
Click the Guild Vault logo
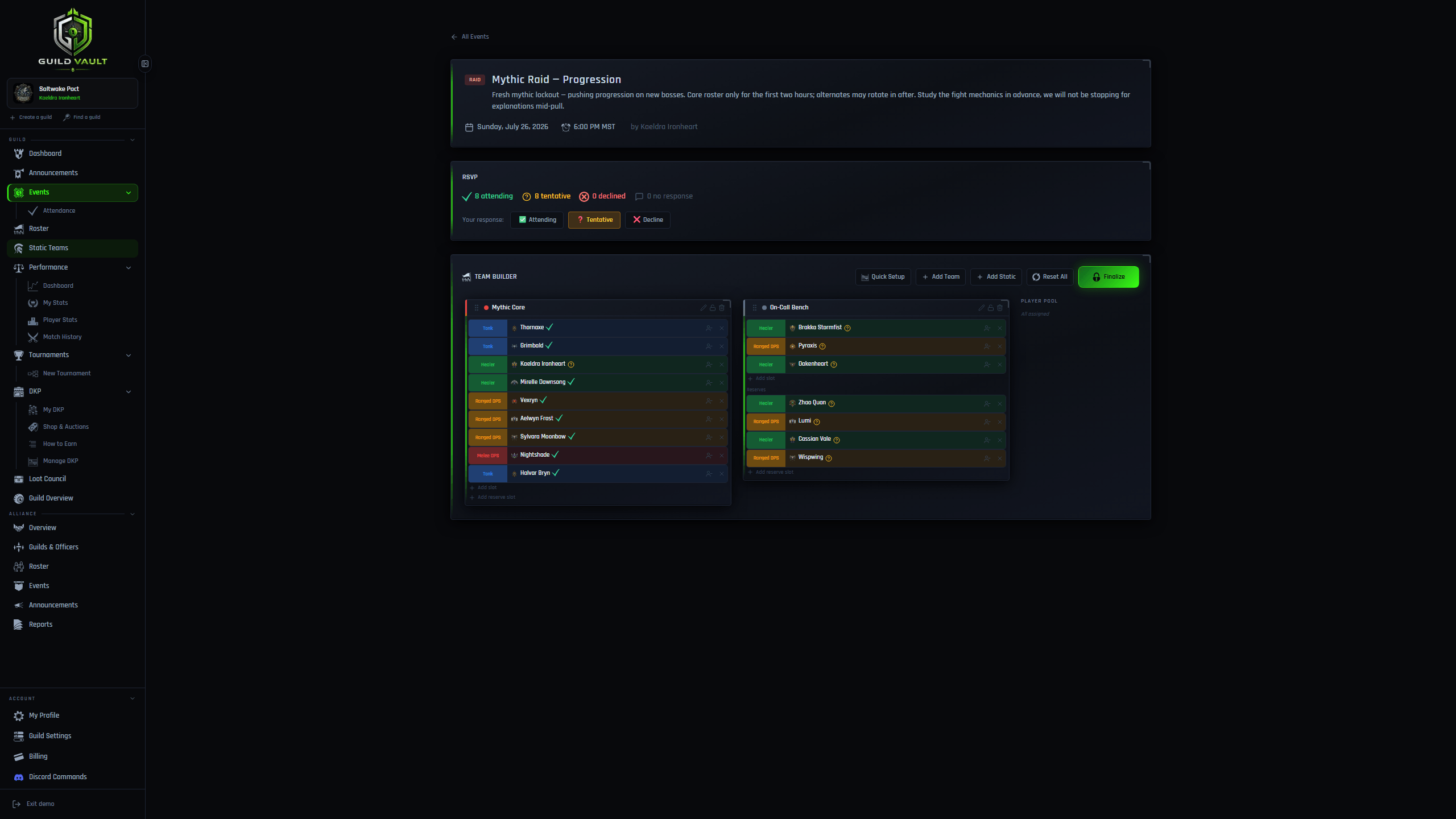tap(73, 39)
